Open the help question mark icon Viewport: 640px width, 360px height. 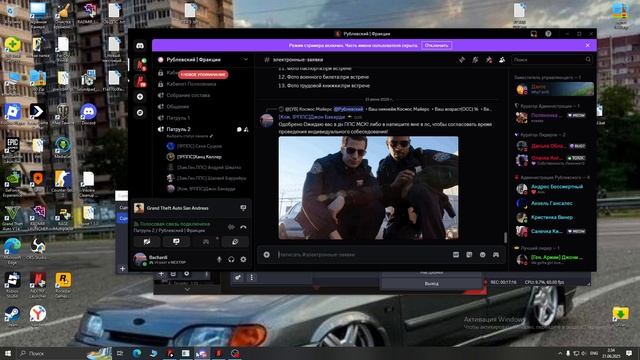pyautogui.click(x=548, y=34)
